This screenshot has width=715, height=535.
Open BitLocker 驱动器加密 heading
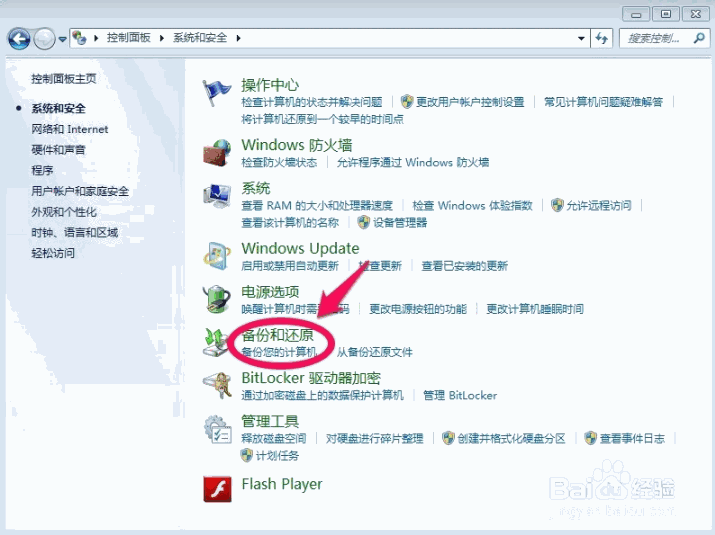coord(311,378)
